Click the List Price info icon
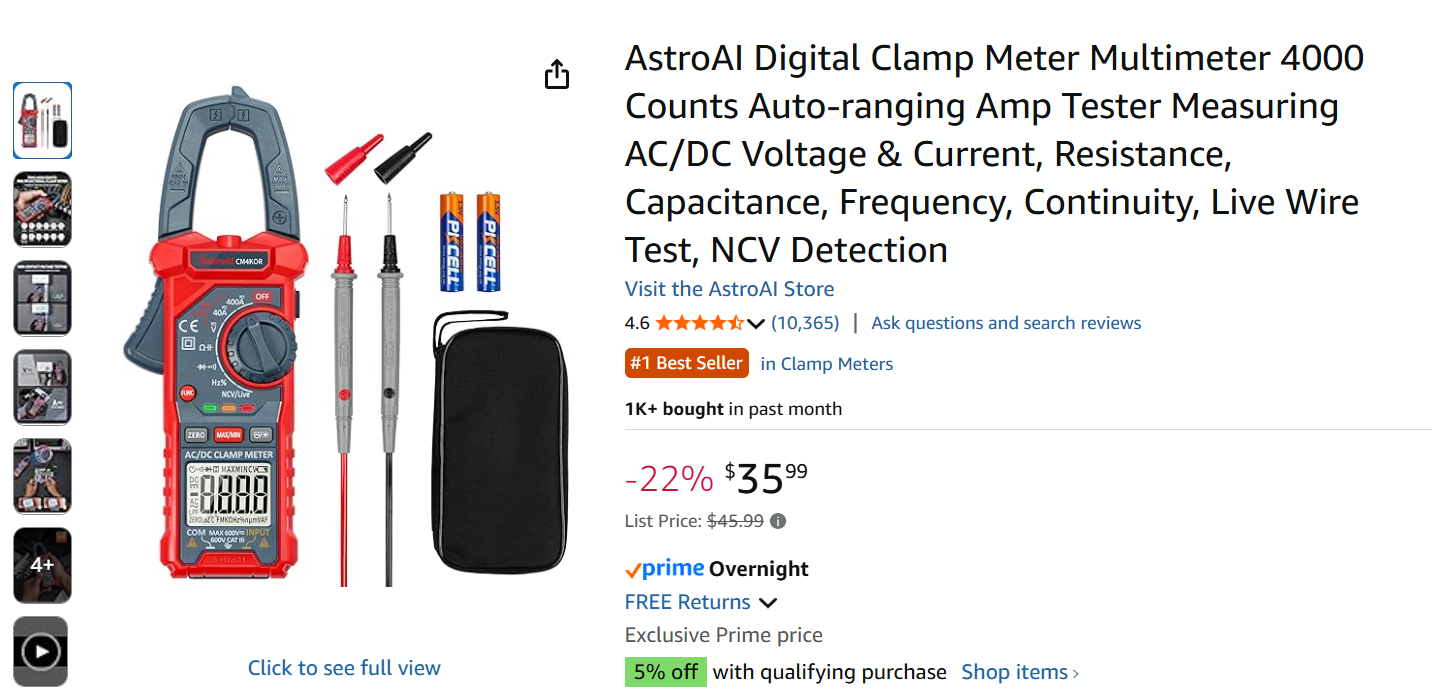Image resolution: width=1432 pixels, height=696 pixels. click(x=778, y=521)
